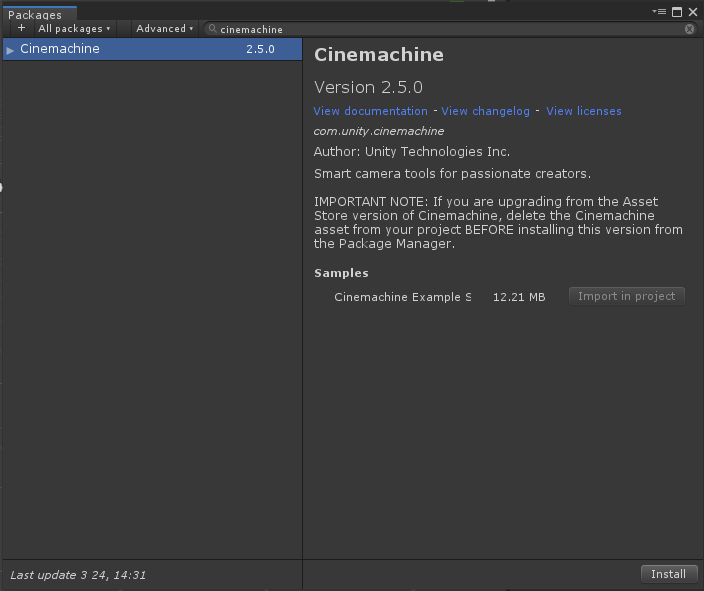This screenshot has height=591, width=704.
Task: Open the View changelog link
Action: [485, 111]
